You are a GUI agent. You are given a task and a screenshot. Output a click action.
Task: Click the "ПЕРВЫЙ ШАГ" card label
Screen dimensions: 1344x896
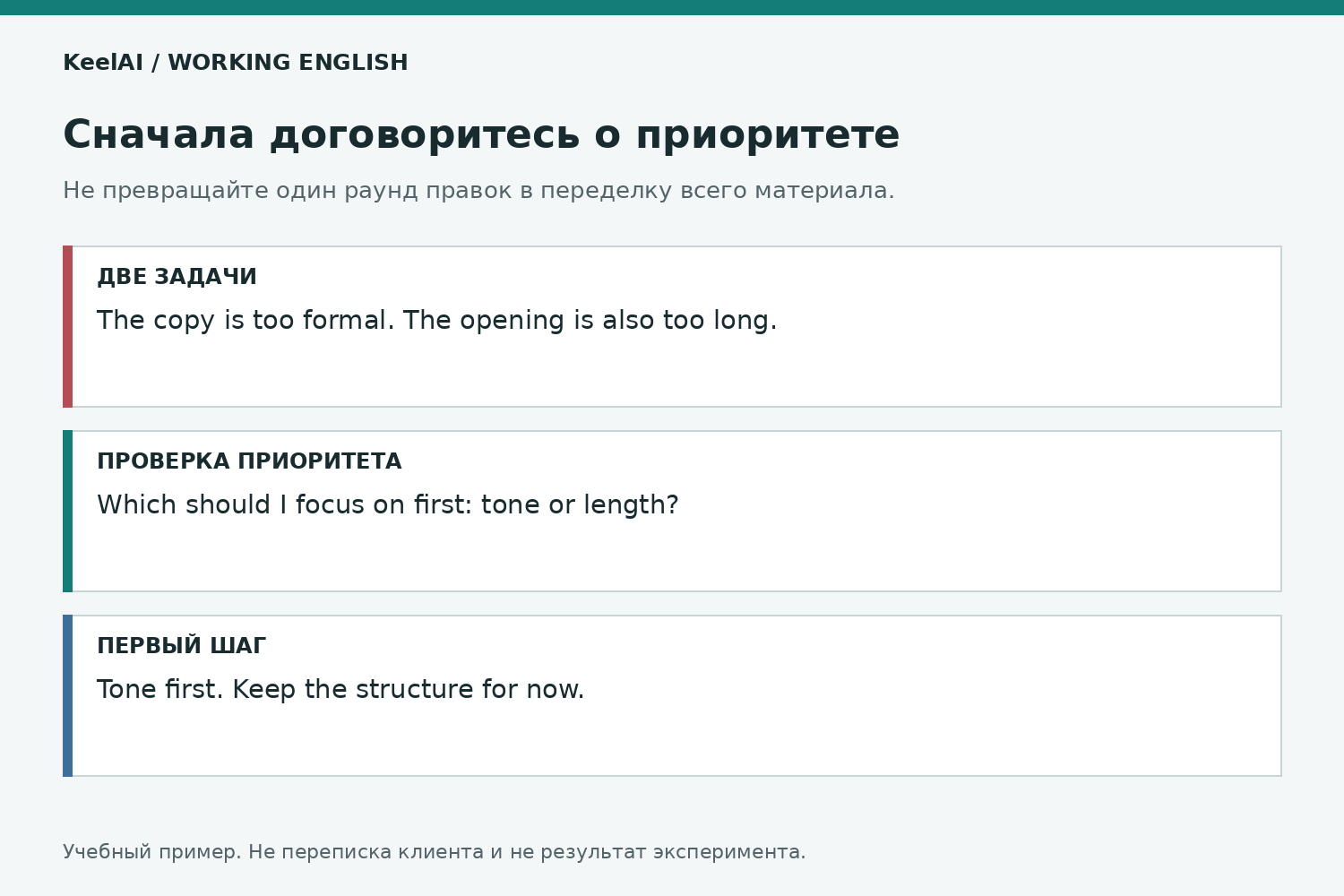click(181, 646)
